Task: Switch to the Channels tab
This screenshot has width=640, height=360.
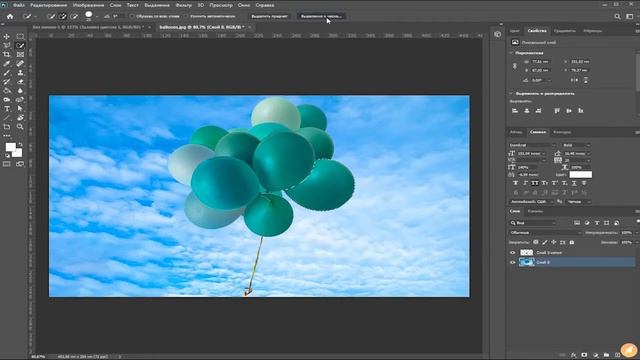Action: click(x=535, y=211)
